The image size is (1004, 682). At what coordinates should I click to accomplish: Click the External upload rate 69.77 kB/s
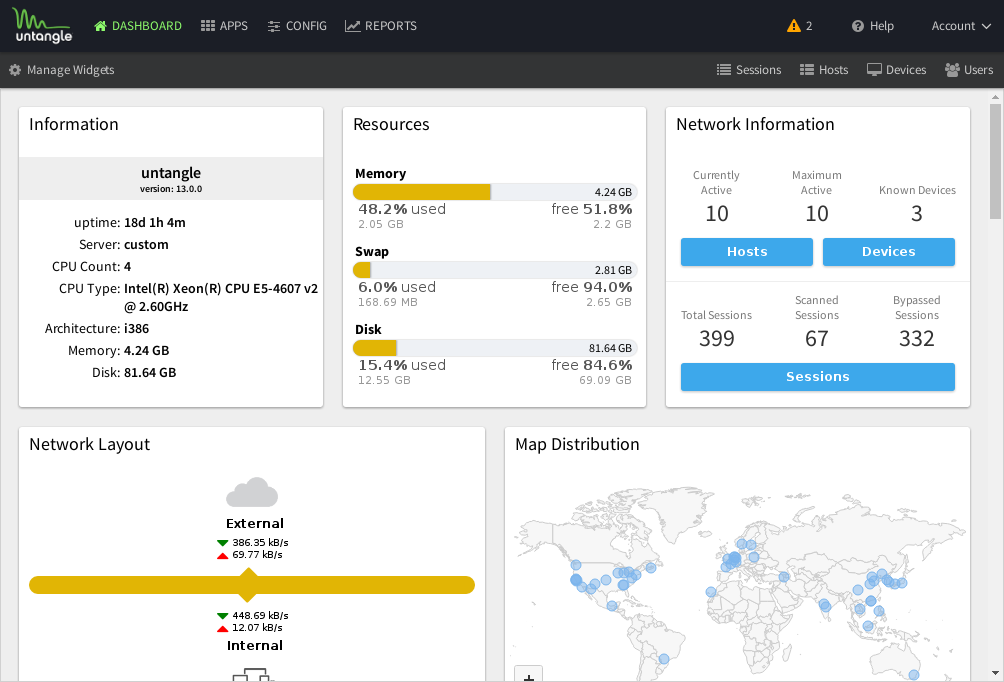(x=257, y=555)
